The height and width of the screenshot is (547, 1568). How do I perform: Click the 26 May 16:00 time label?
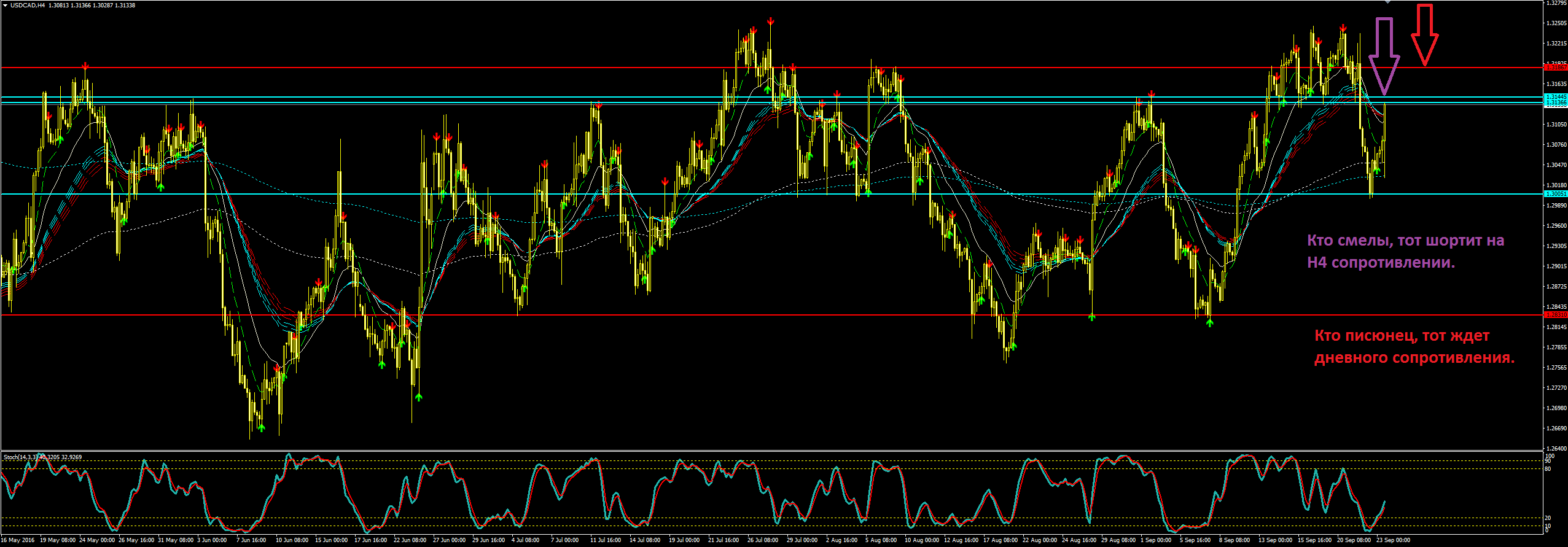point(136,540)
